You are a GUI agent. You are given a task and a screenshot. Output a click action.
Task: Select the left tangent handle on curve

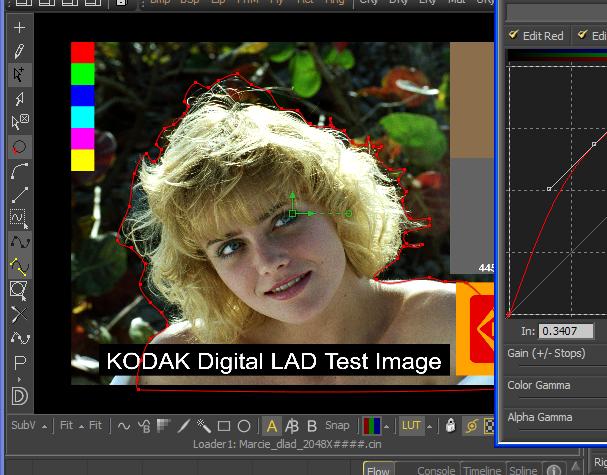(x=549, y=189)
